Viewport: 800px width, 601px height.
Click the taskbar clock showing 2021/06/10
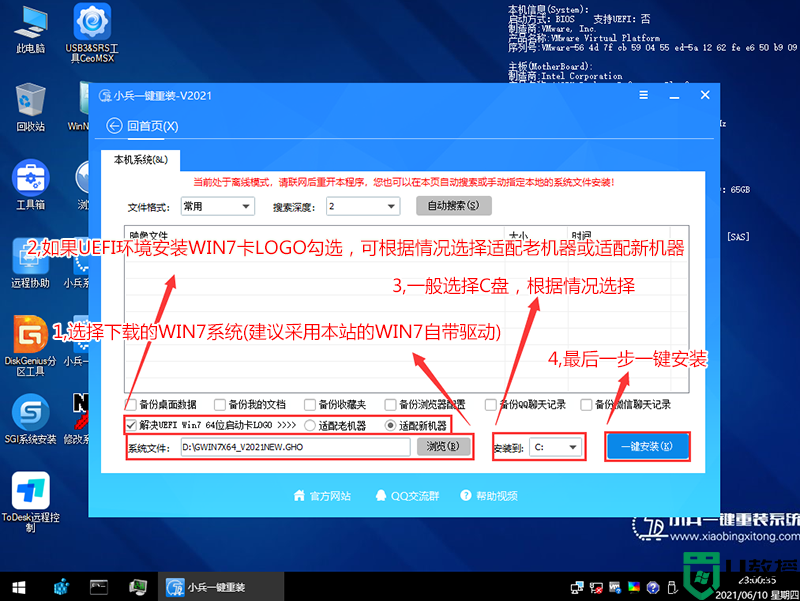point(757,588)
